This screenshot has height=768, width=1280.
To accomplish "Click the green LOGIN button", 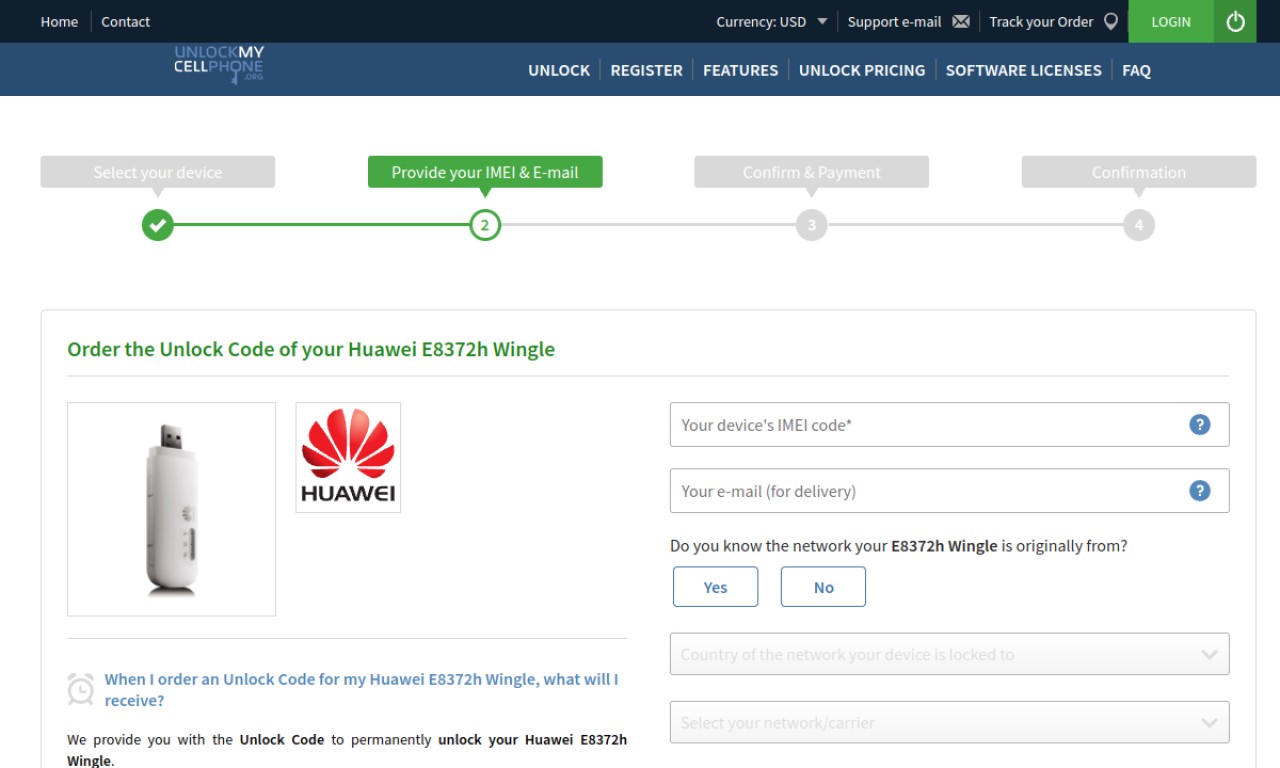I will pyautogui.click(x=1171, y=21).
